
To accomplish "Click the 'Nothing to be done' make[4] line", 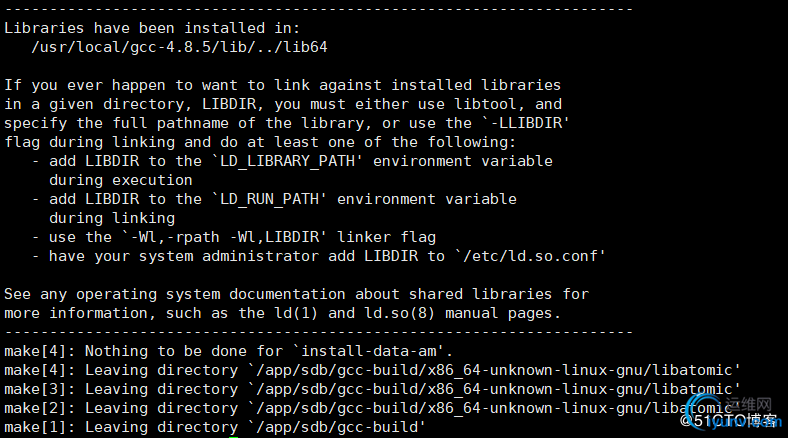I will 229,351.
